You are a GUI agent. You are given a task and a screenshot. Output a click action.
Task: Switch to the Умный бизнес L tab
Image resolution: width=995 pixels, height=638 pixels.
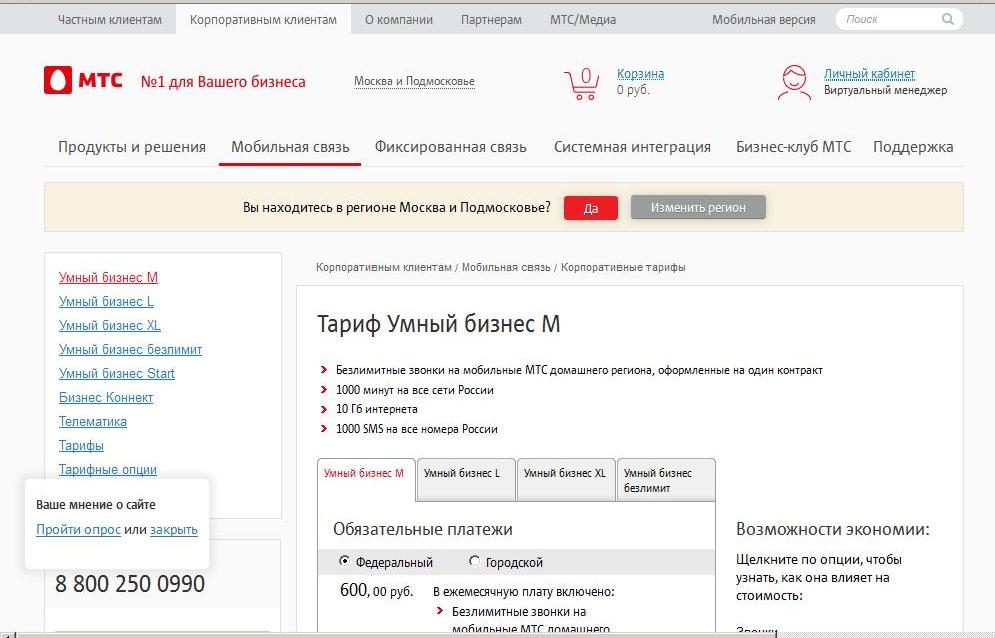tap(466, 479)
